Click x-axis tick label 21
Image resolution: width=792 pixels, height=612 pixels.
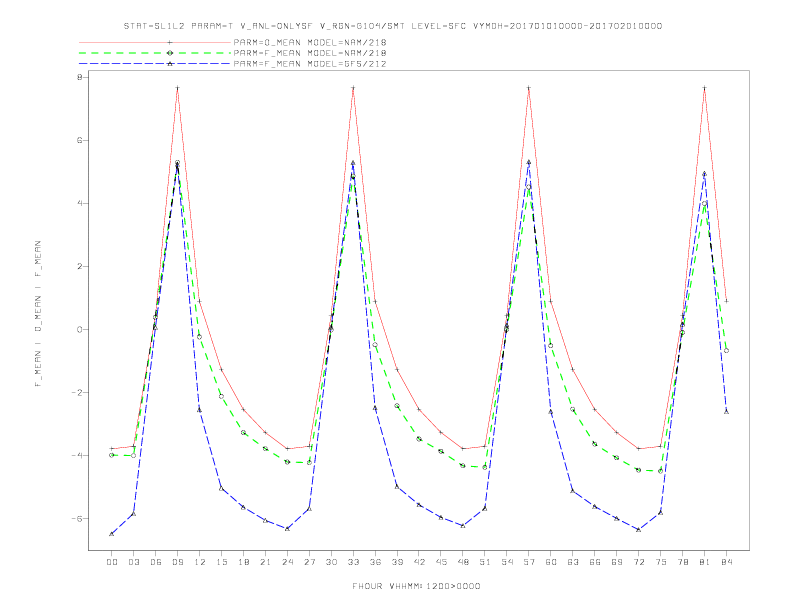coord(265,562)
